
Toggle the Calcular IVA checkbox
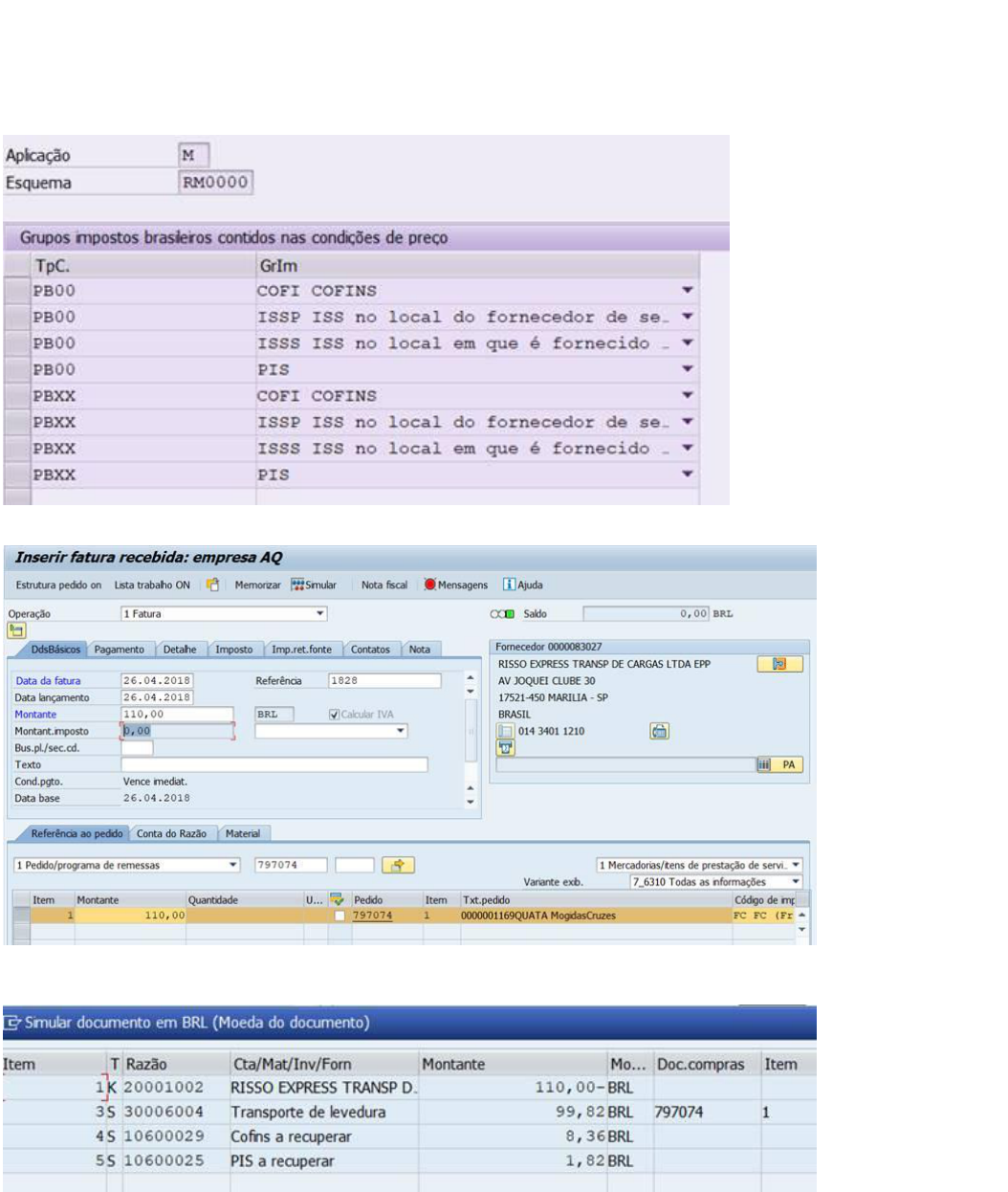coord(334,715)
